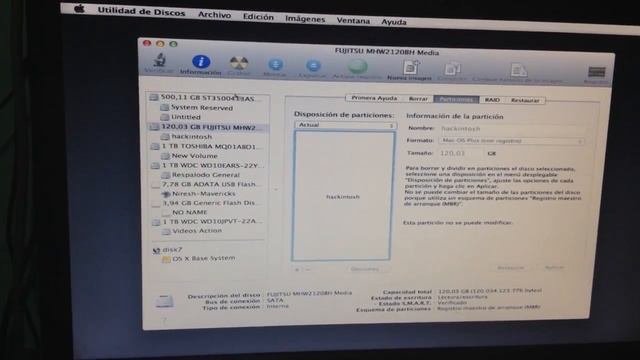640x360 pixels.
Task: Select the 3,94 GB Generic Flash disk
Action: point(209,203)
